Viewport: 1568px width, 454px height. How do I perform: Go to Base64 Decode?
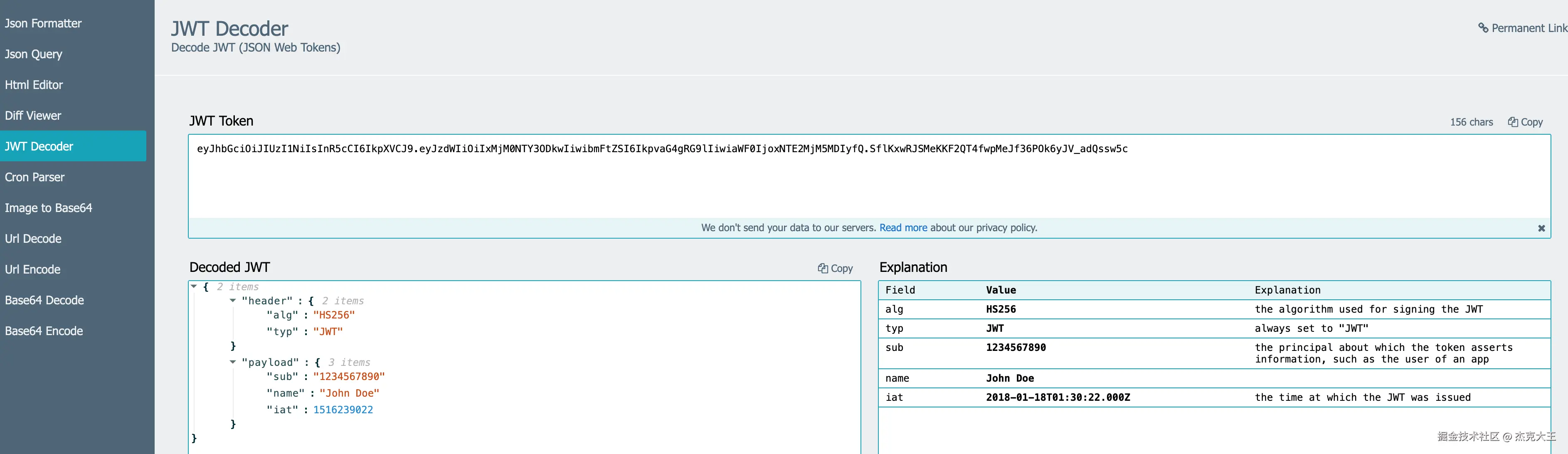click(x=44, y=300)
